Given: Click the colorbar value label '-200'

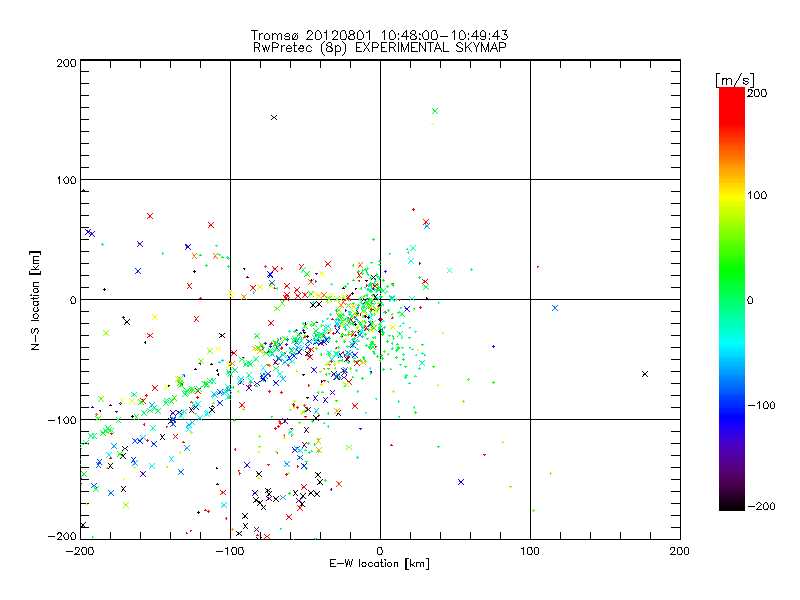Looking at the screenshot, I should click(761, 506).
